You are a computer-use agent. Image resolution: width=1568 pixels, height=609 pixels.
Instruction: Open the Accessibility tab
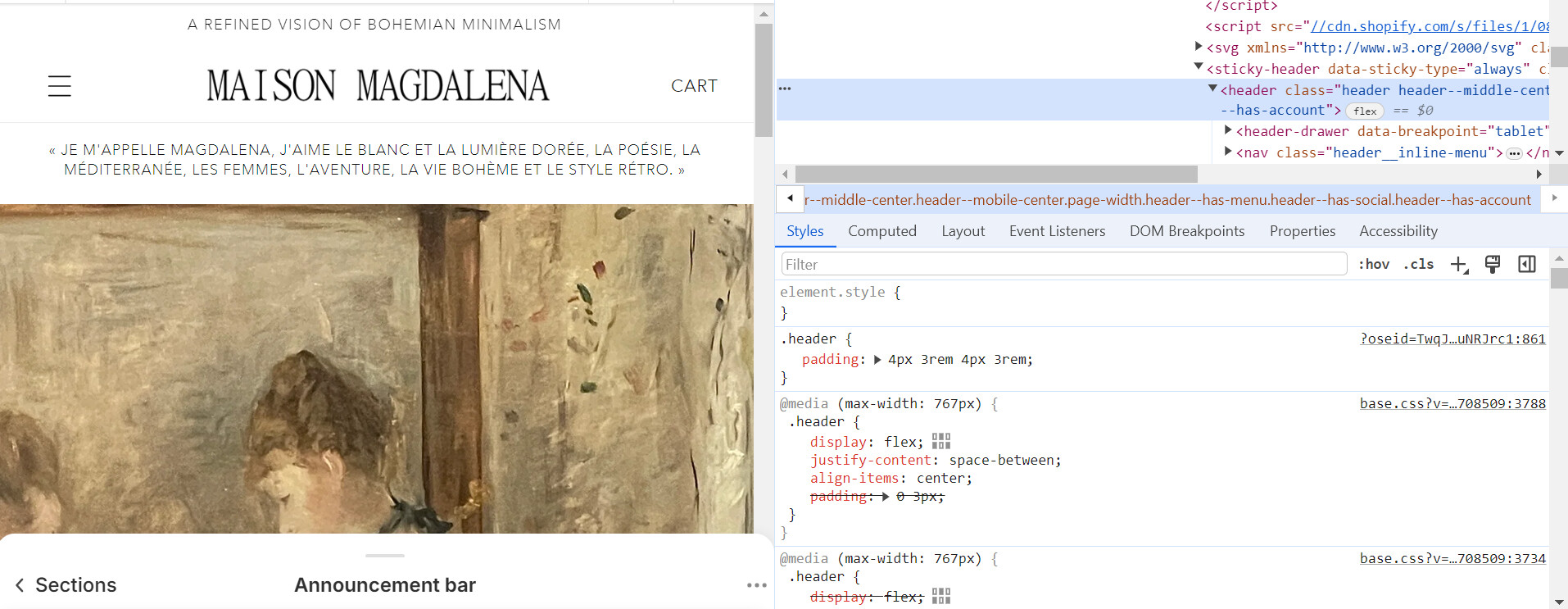[1398, 231]
